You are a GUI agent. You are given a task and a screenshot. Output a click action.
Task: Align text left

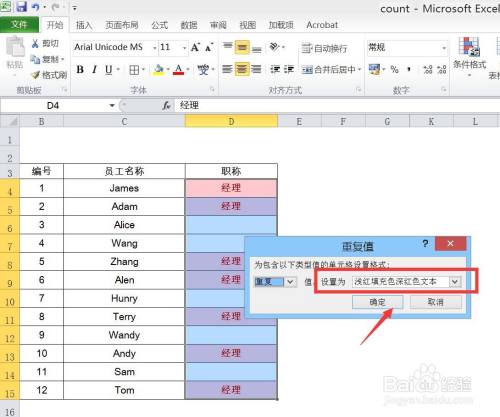228,69
